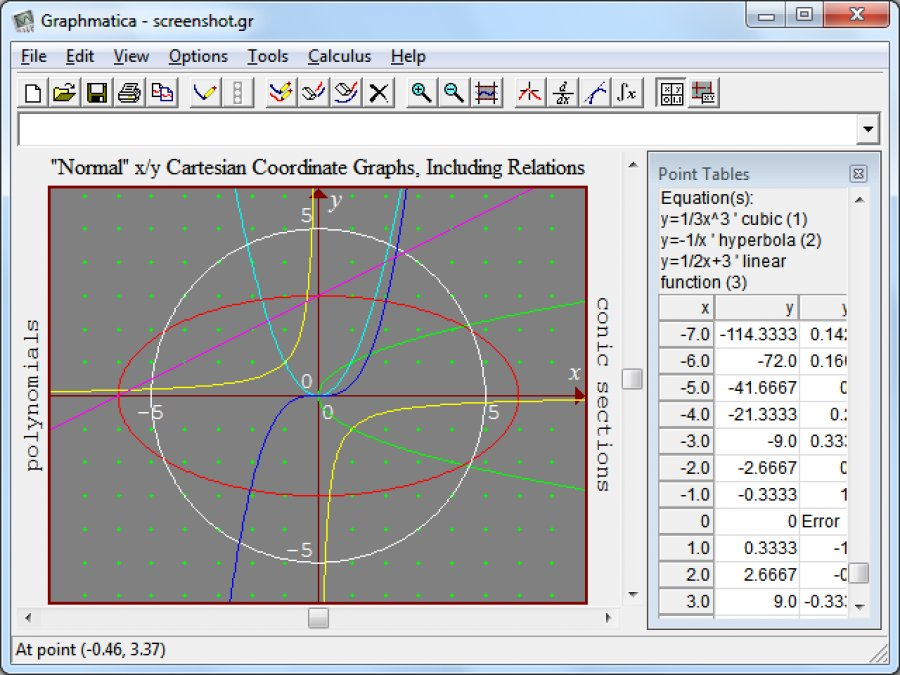Image resolution: width=900 pixels, height=675 pixels.
Task: Click the Zoom In magnifier icon
Action: (422, 93)
